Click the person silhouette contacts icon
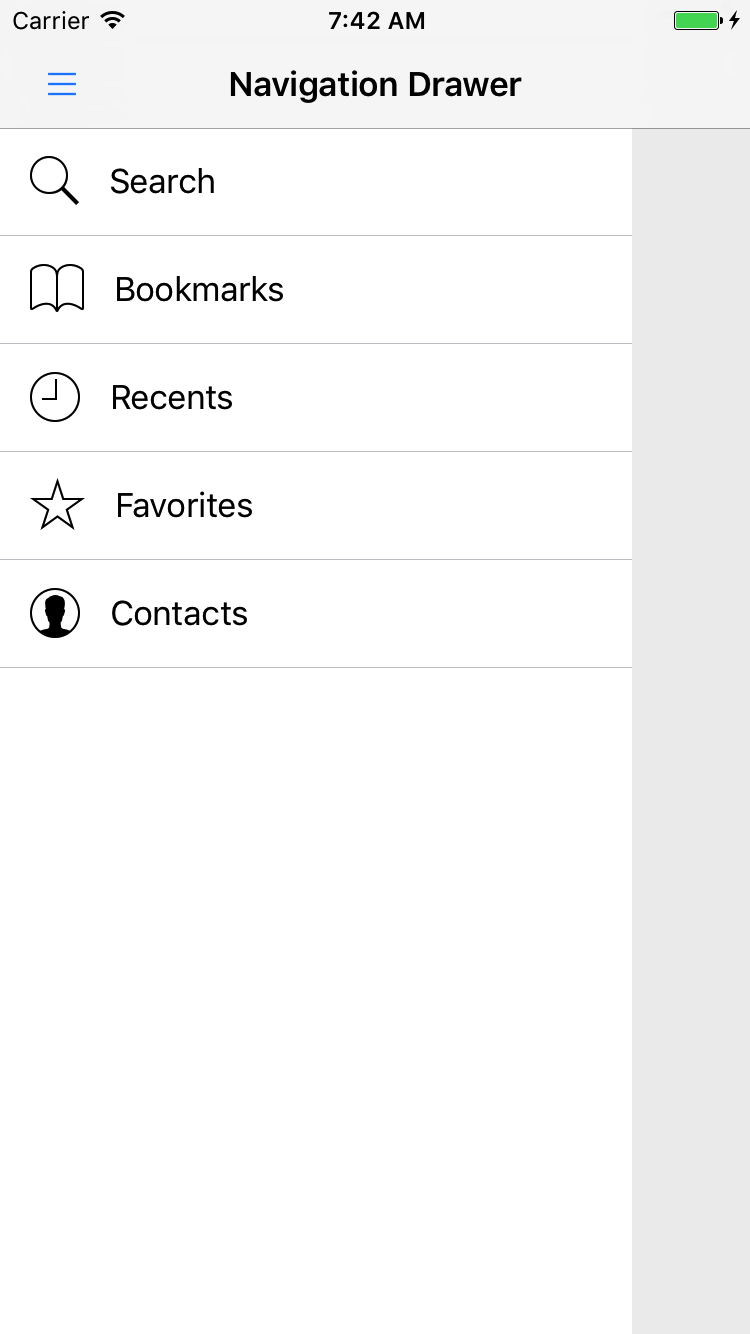Viewport: 750px width, 1334px height. point(55,613)
